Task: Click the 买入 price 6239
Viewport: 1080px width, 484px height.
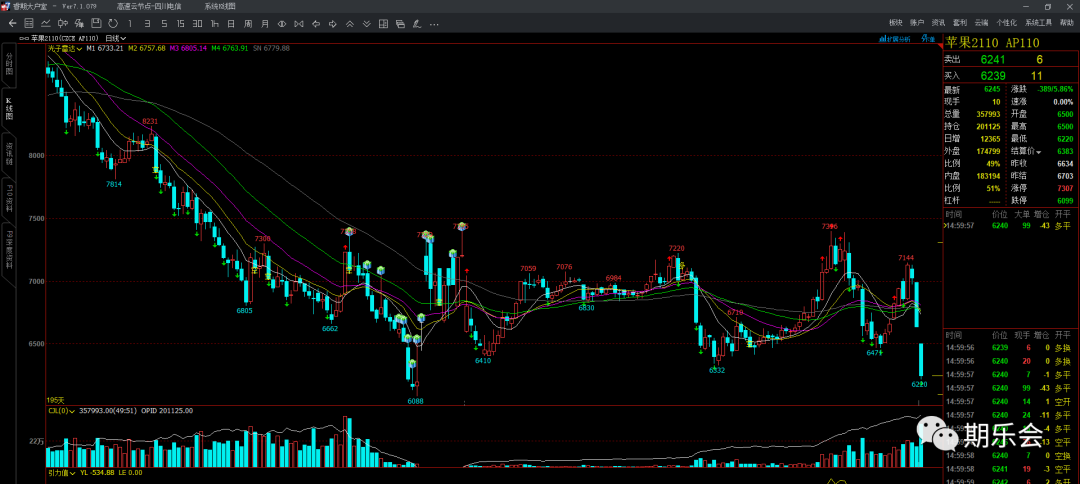Action: (993, 76)
